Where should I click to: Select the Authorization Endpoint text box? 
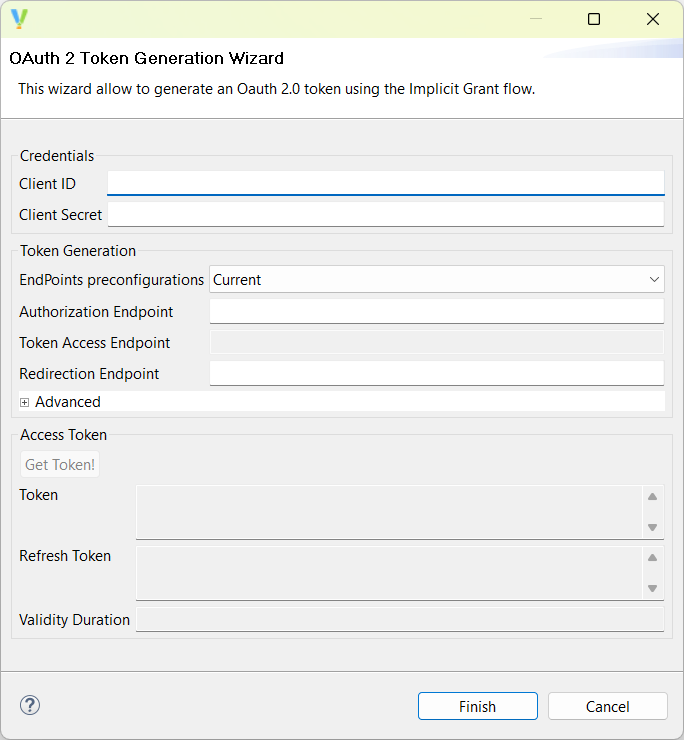point(437,311)
